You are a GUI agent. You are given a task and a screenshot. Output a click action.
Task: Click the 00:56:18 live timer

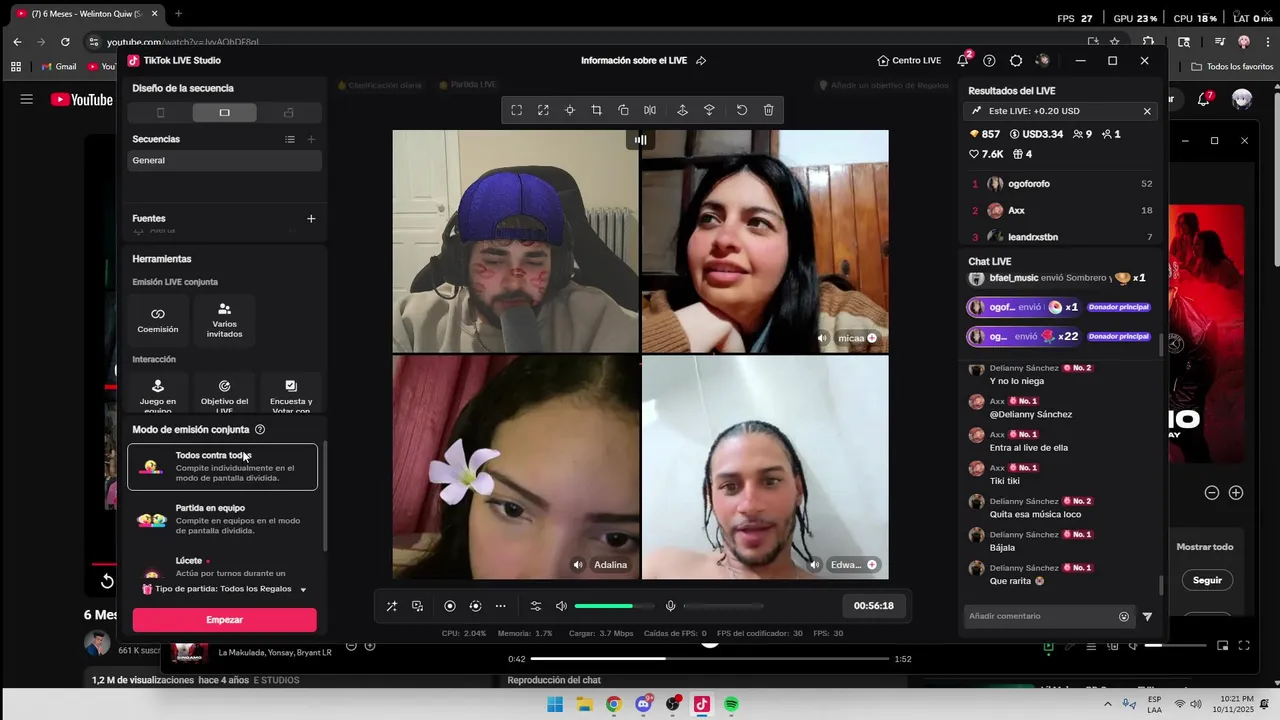coord(874,606)
